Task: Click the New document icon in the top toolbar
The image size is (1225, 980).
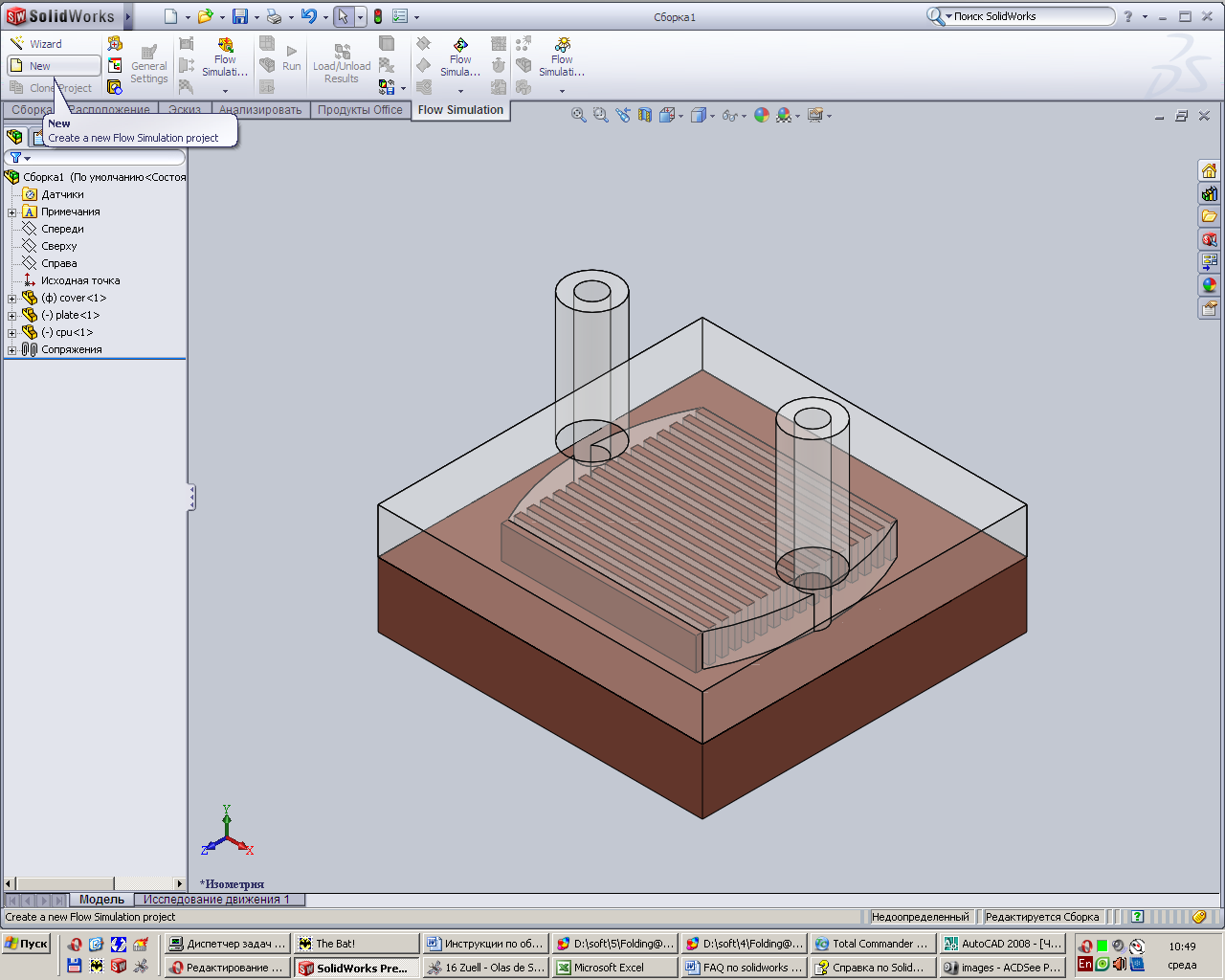Action: coord(170,16)
